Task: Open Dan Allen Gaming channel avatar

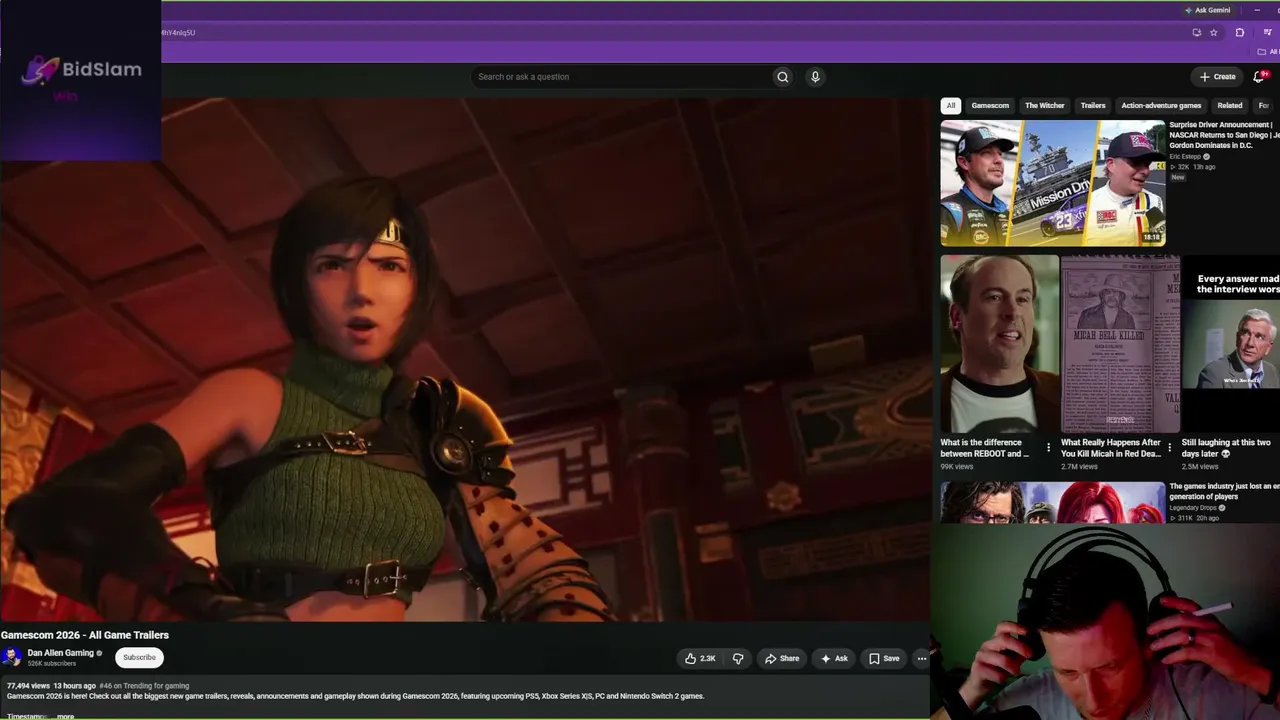Action: (x=12, y=657)
